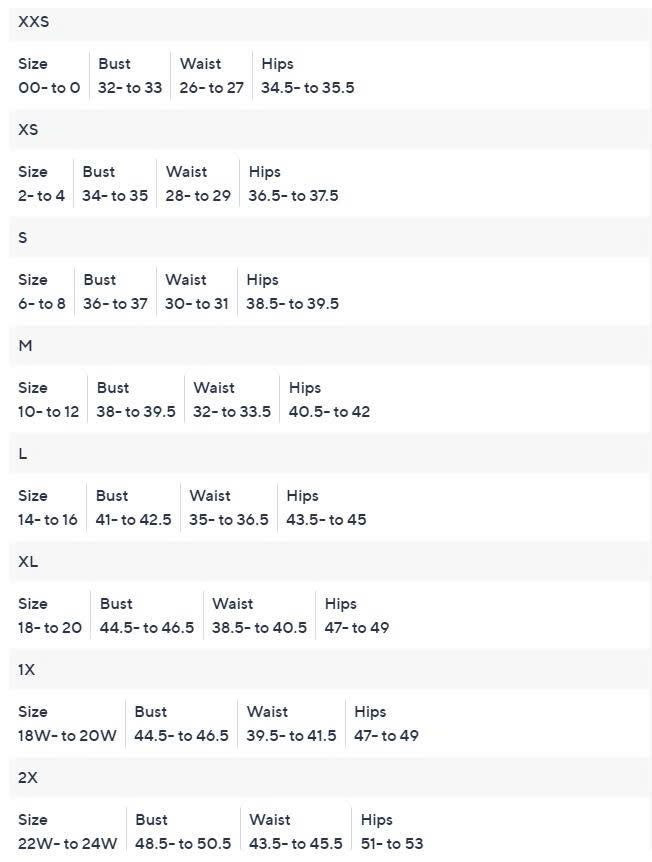652x862 pixels.
Task: Select the bust value 32- to 33
Action: click(130, 88)
